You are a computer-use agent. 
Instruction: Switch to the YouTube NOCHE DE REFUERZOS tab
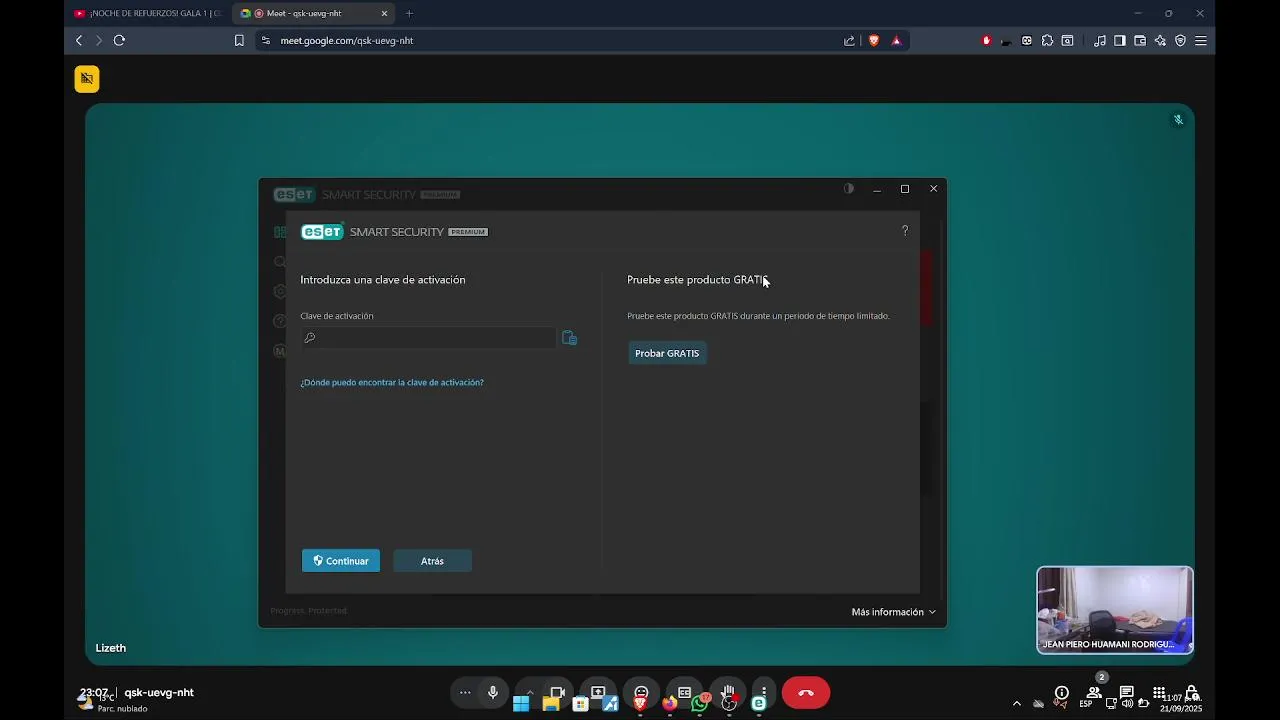(x=148, y=13)
